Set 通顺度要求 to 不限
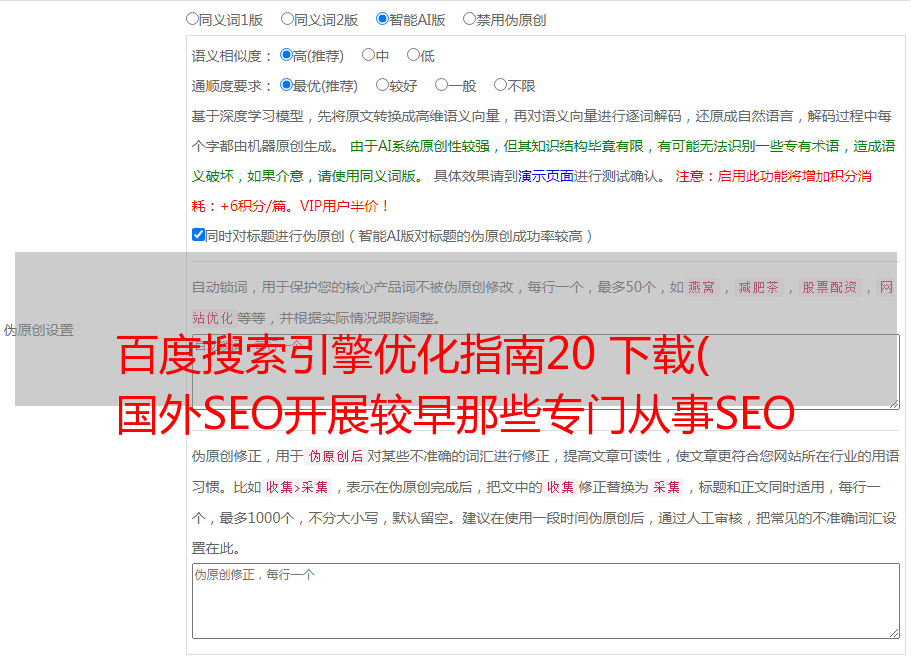Viewport: 911px width, 658px height. pyautogui.click(x=500, y=85)
